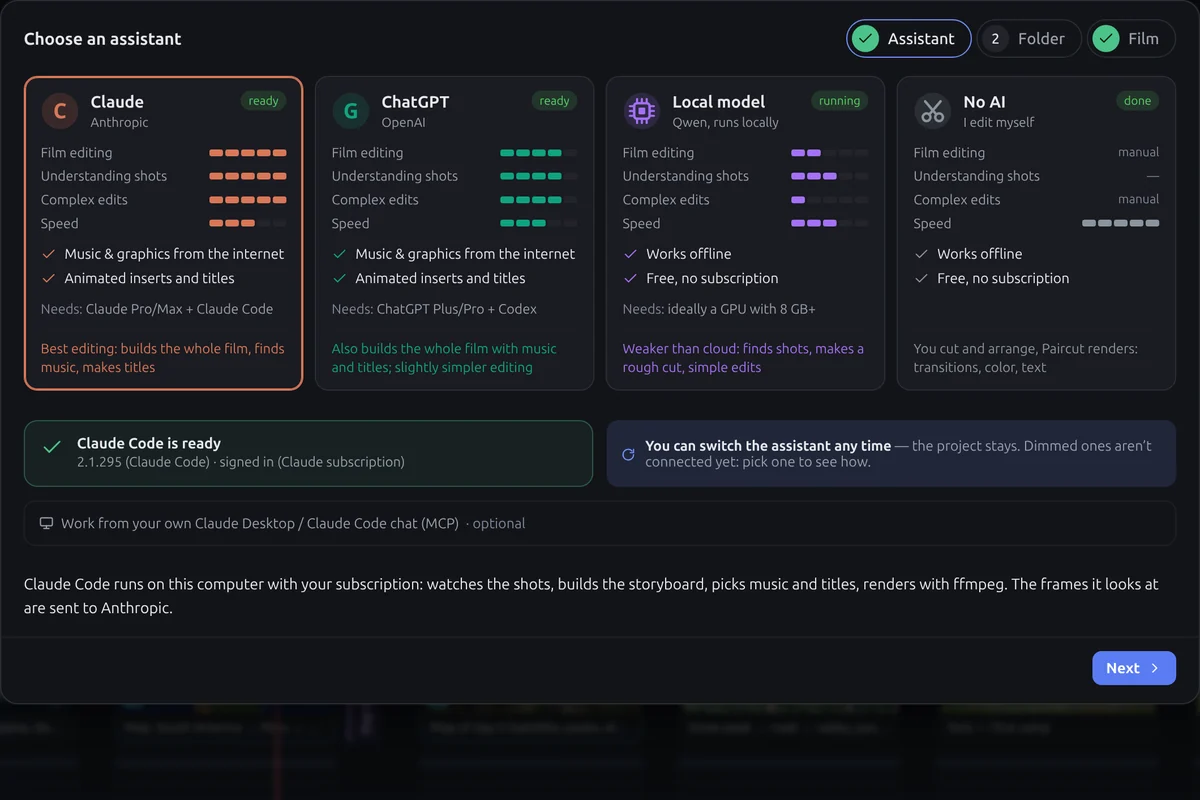
Task: Click Local model's Free, no subscription feature
Action: click(701, 278)
